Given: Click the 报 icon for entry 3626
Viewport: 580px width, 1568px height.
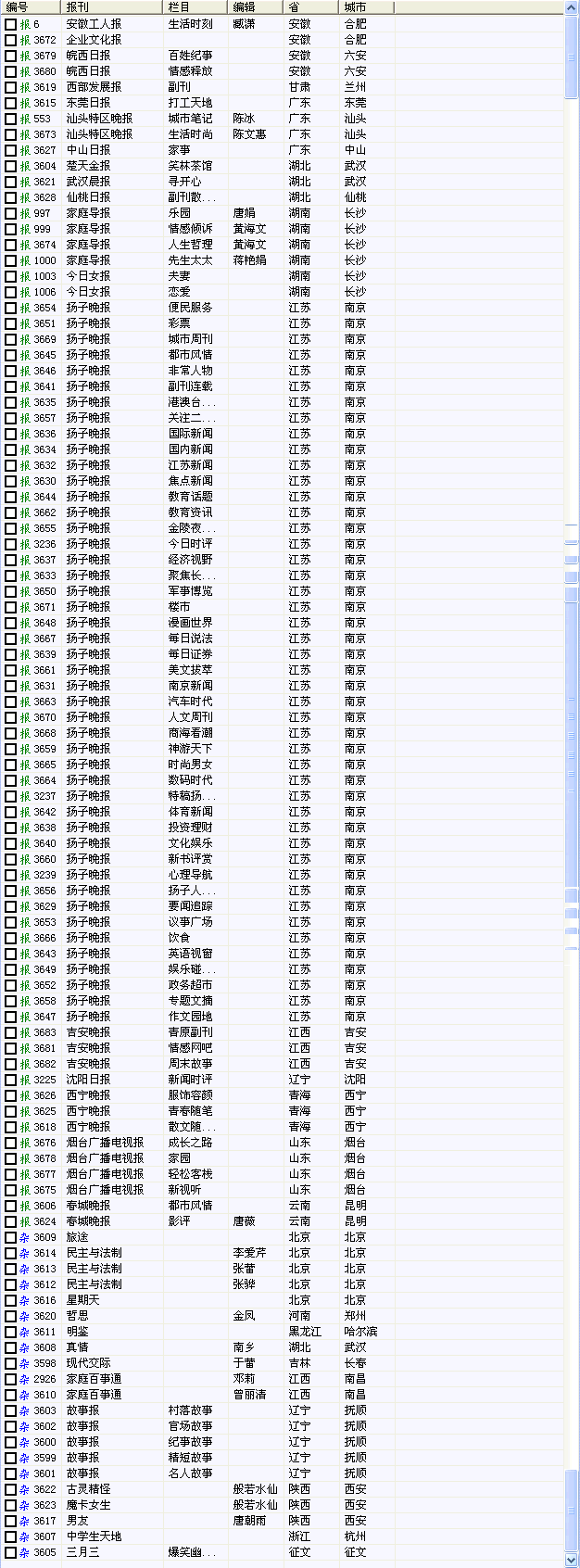Looking at the screenshot, I should click(x=25, y=1095).
